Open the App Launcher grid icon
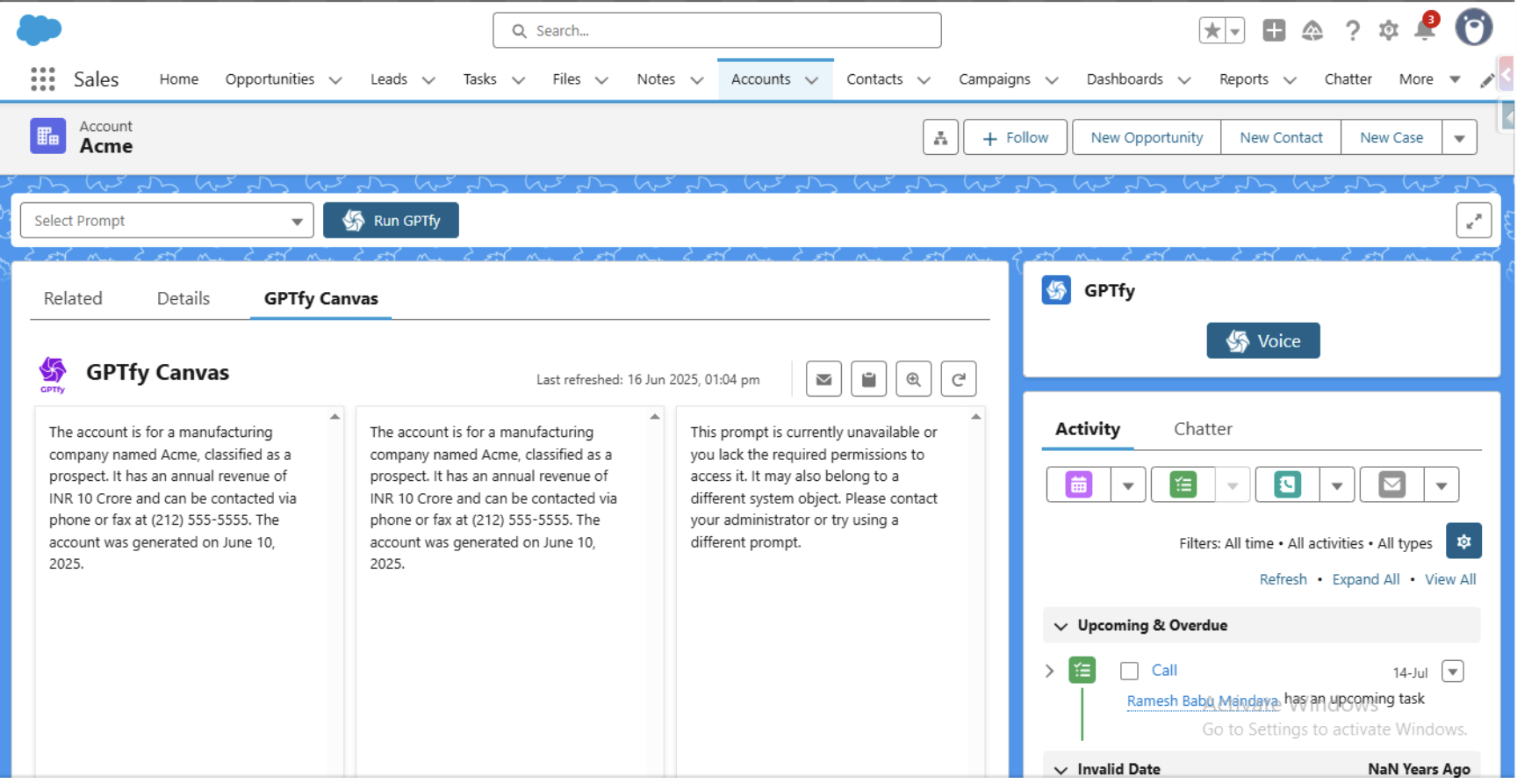 coord(42,79)
